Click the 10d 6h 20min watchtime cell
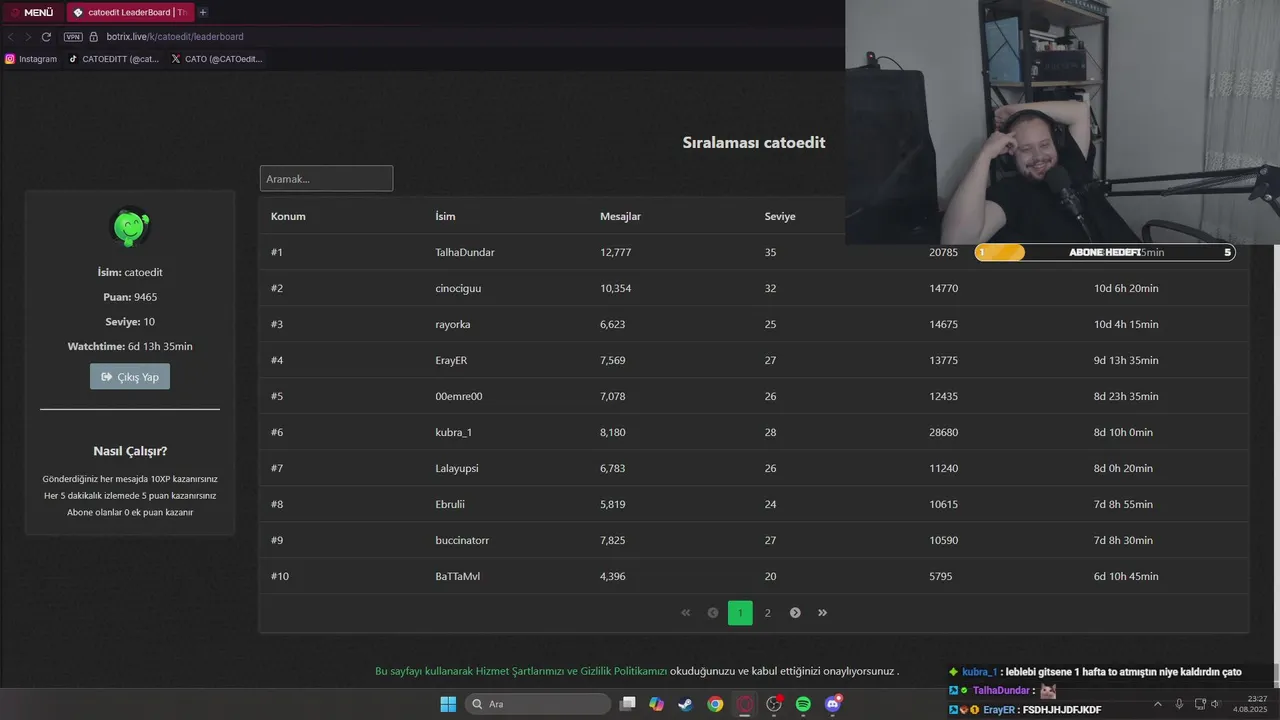Image resolution: width=1280 pixels, height=720 pixels. [1126, 288]
